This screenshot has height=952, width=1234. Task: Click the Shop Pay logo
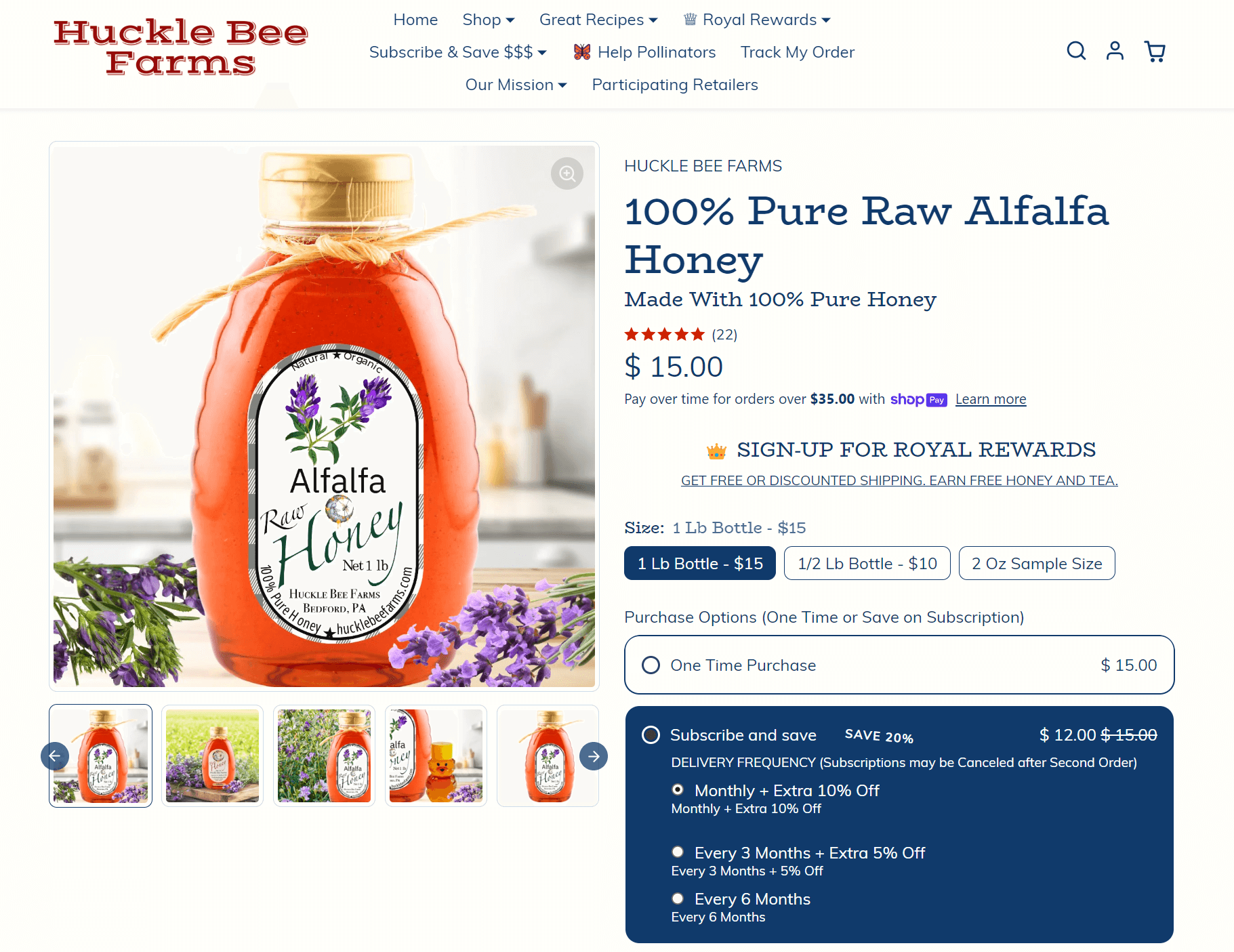point(918,400)
